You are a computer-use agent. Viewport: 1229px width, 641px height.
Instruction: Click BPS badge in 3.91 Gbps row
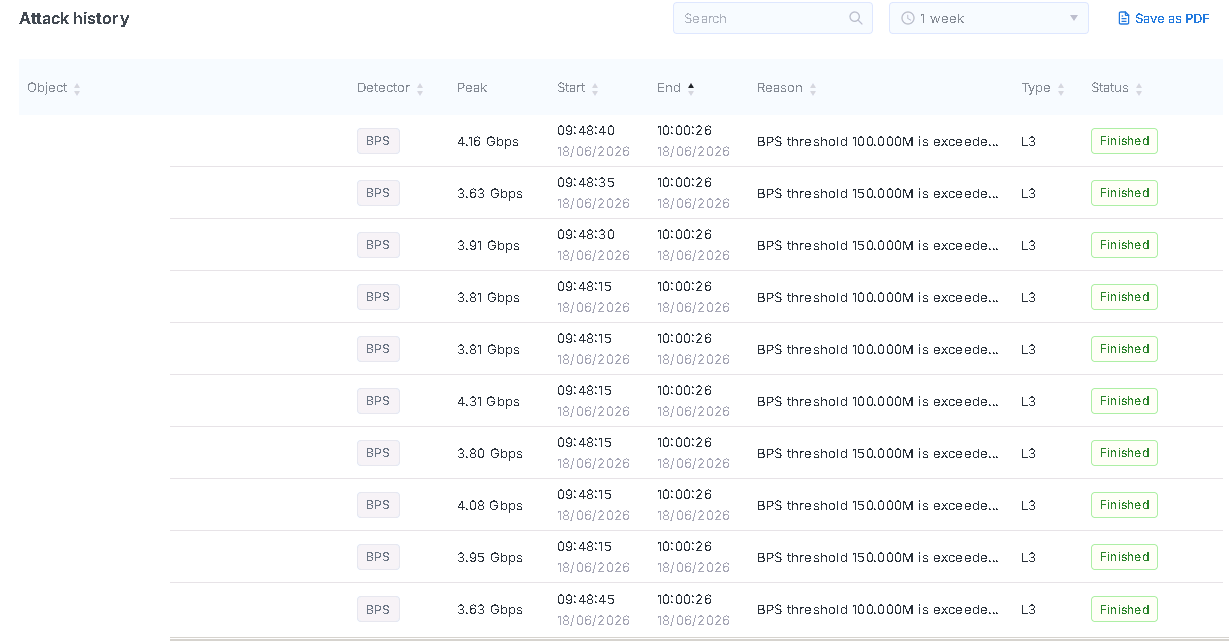pos(378,245)
